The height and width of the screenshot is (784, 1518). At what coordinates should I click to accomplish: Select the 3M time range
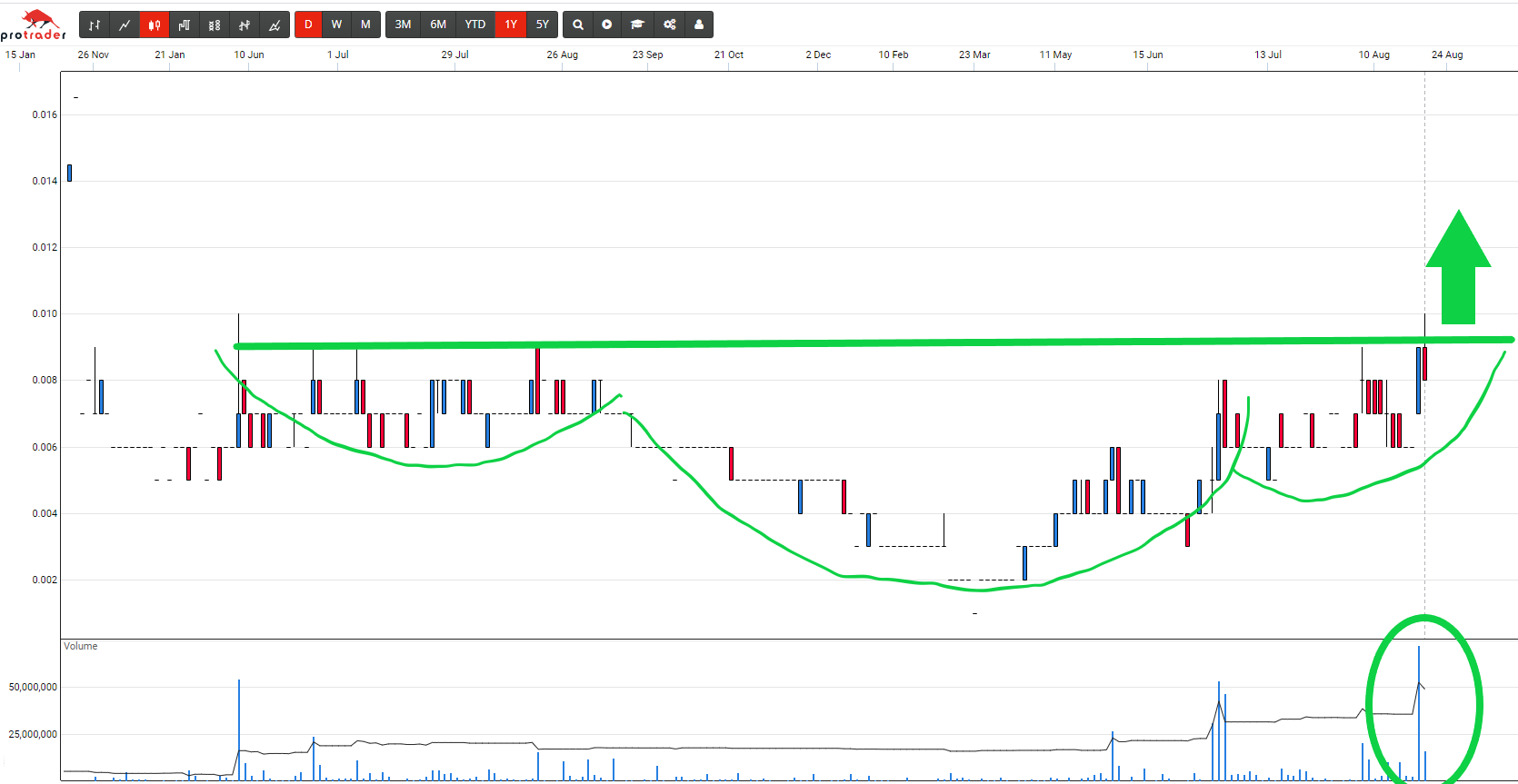[x=404, y=25]
